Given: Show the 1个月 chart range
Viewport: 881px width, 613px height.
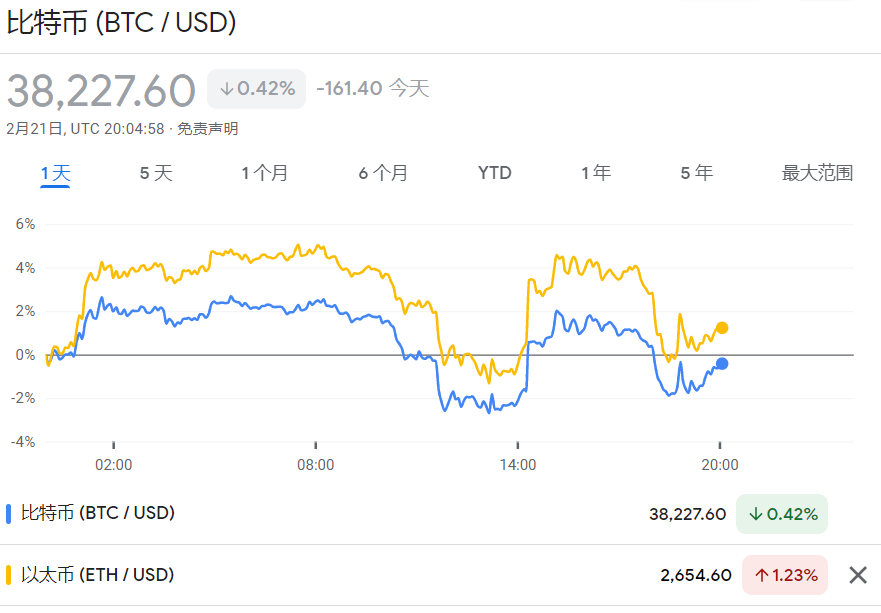Looking at the screenshot, I should 264,173.
